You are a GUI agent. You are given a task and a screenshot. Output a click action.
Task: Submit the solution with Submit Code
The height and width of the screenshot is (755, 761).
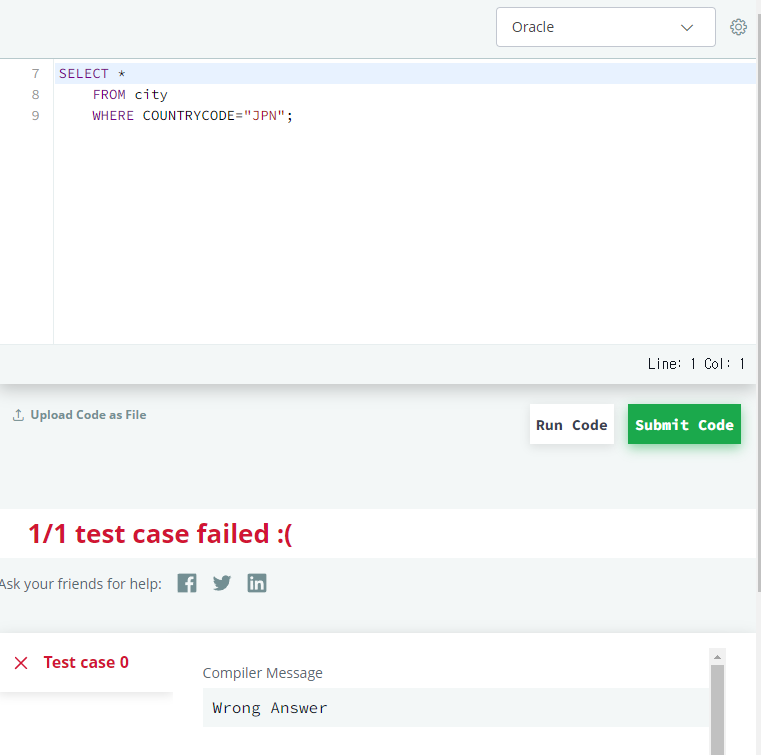click(x=684, y=424)
